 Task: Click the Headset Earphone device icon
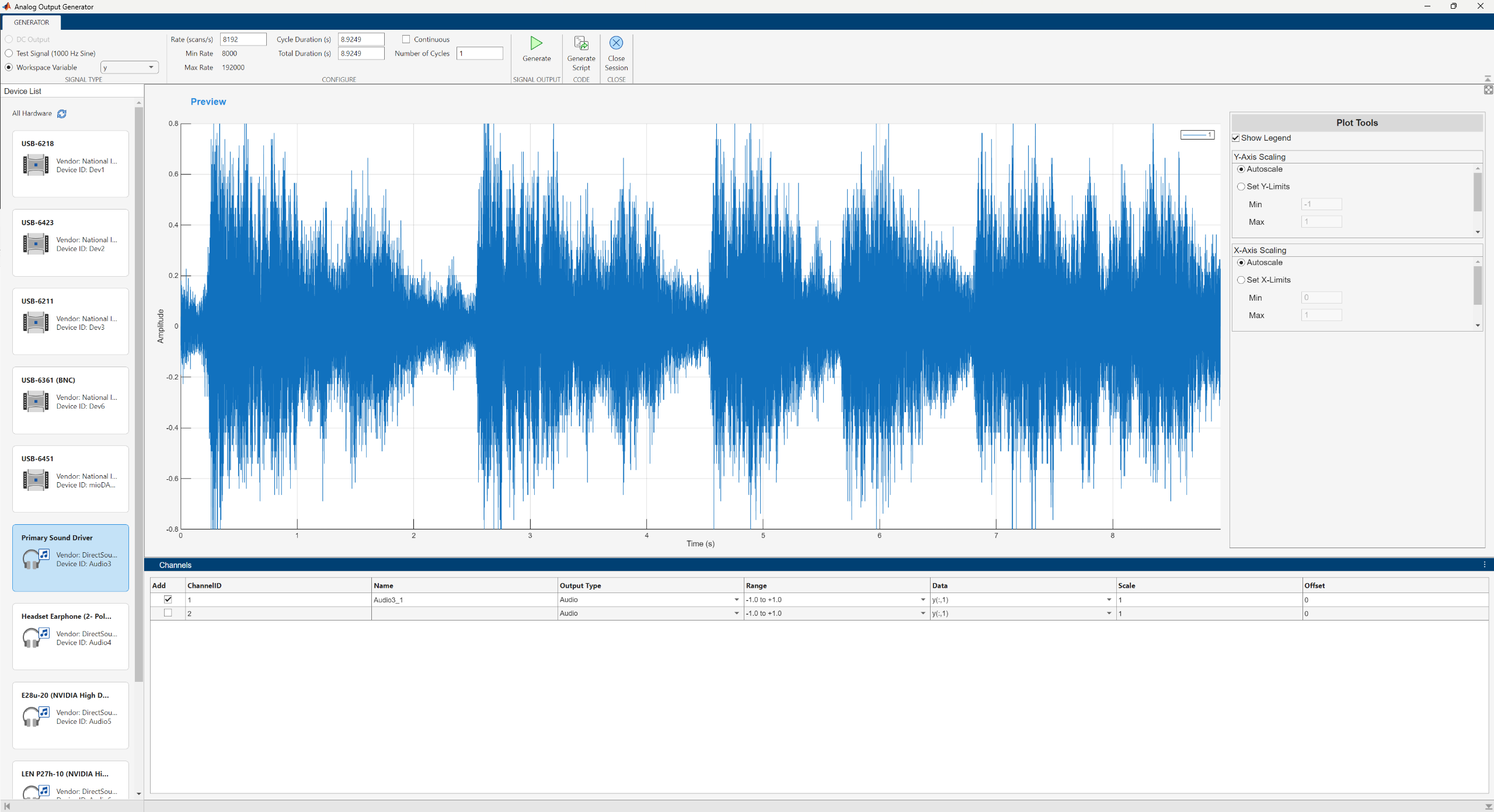pyautogui.click(x=35, y=637)
